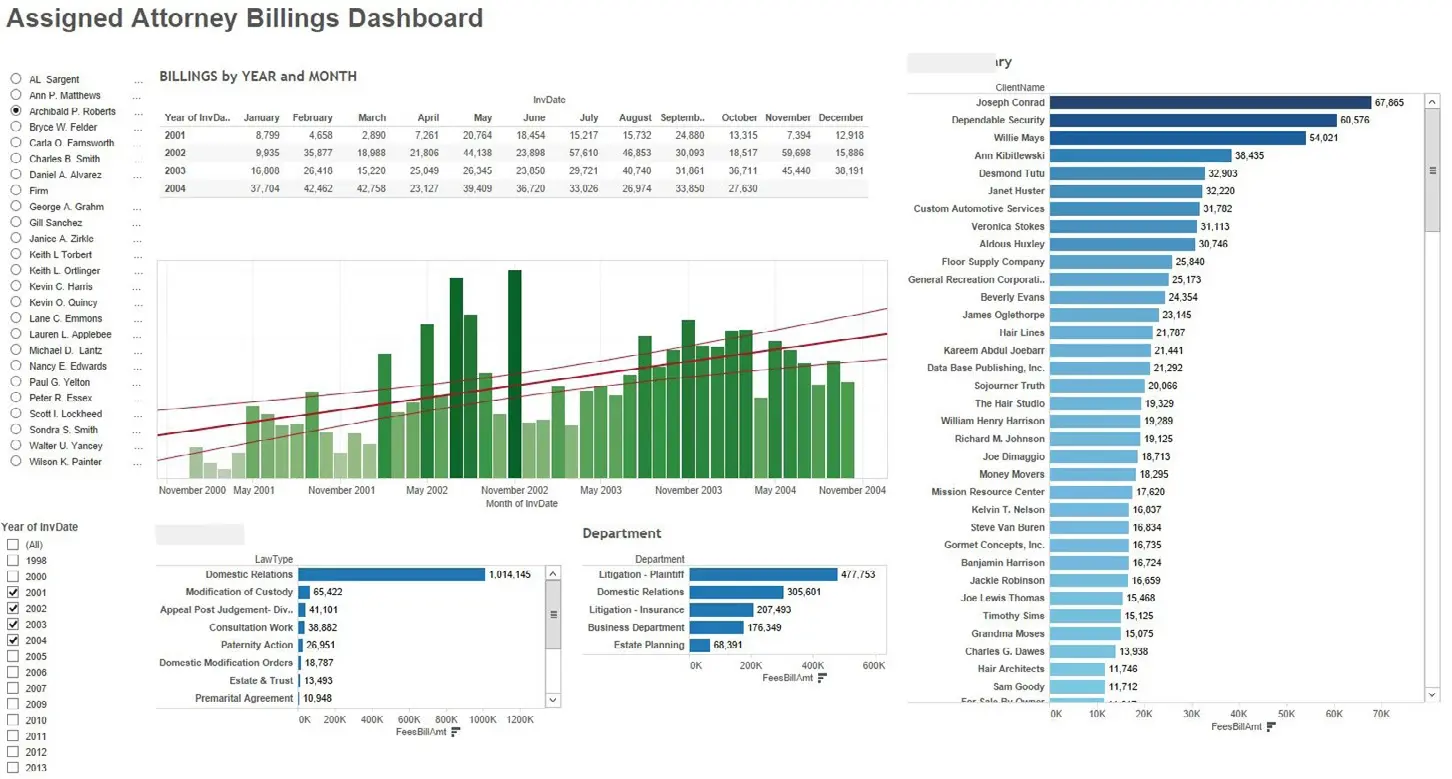Choose Nancy E. Edwards attorney option

pyautogui.click(x=16, y=367)
